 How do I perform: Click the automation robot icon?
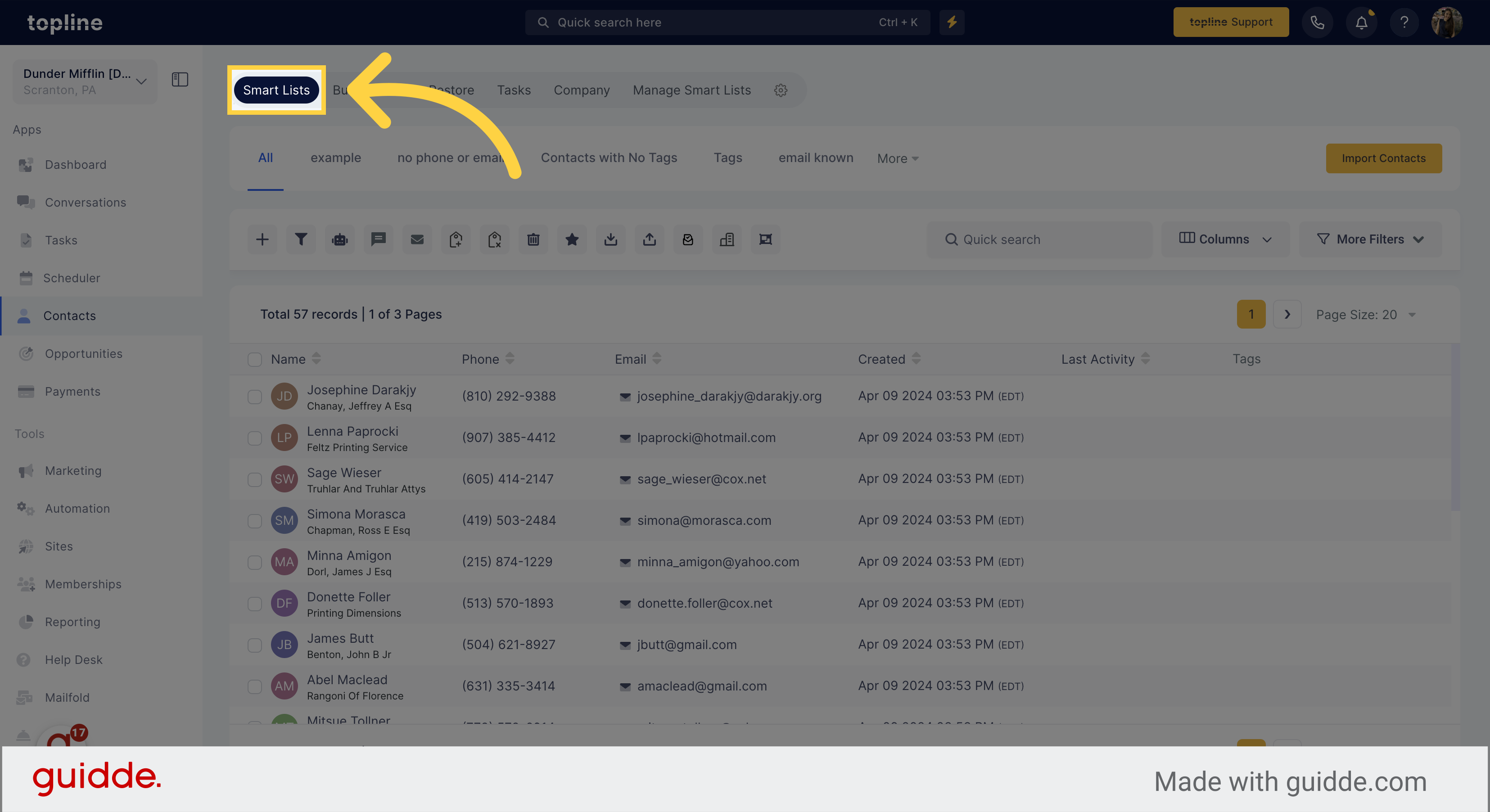point(339,239)
